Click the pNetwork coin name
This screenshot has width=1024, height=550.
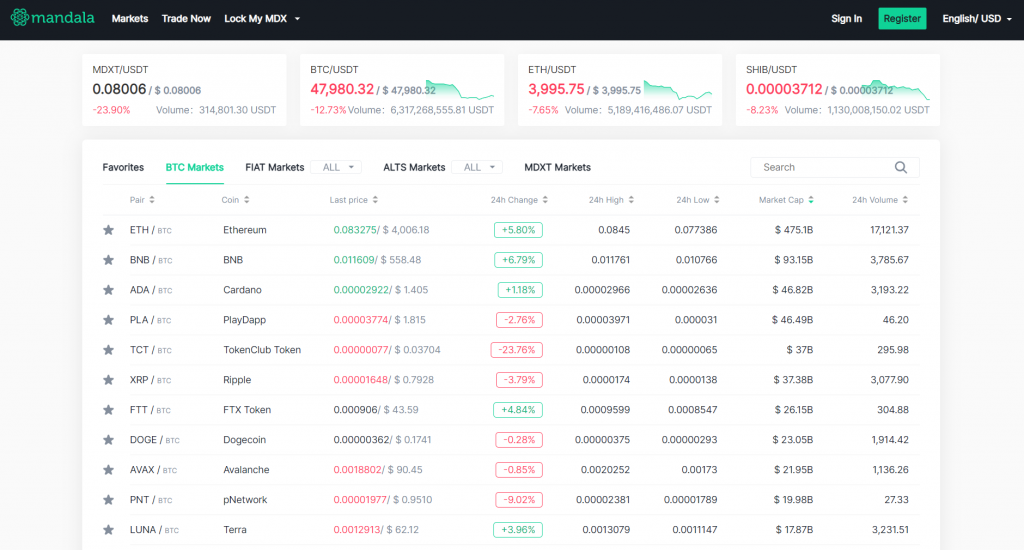[245, 500]
